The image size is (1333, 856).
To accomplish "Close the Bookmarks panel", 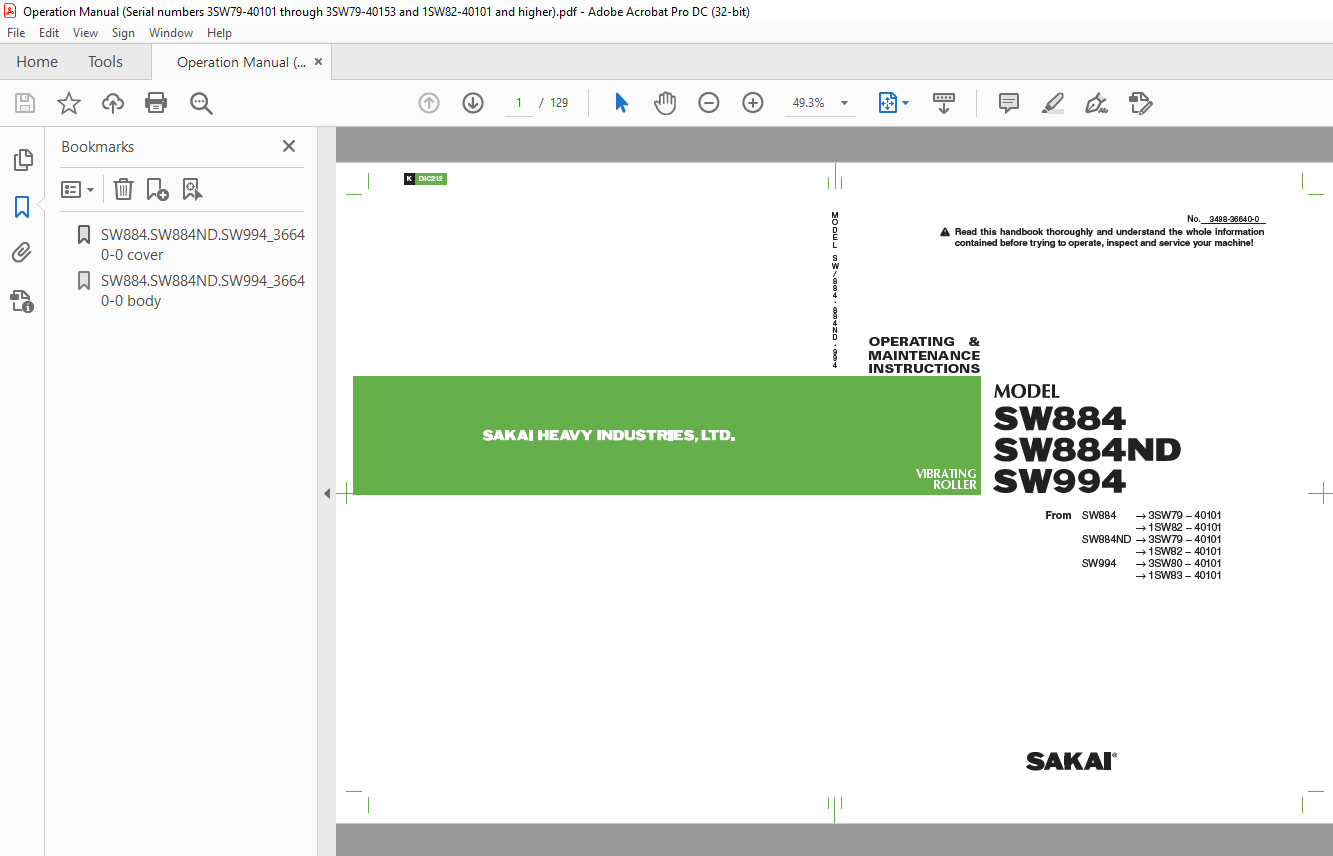I will [x=289, y=146].
